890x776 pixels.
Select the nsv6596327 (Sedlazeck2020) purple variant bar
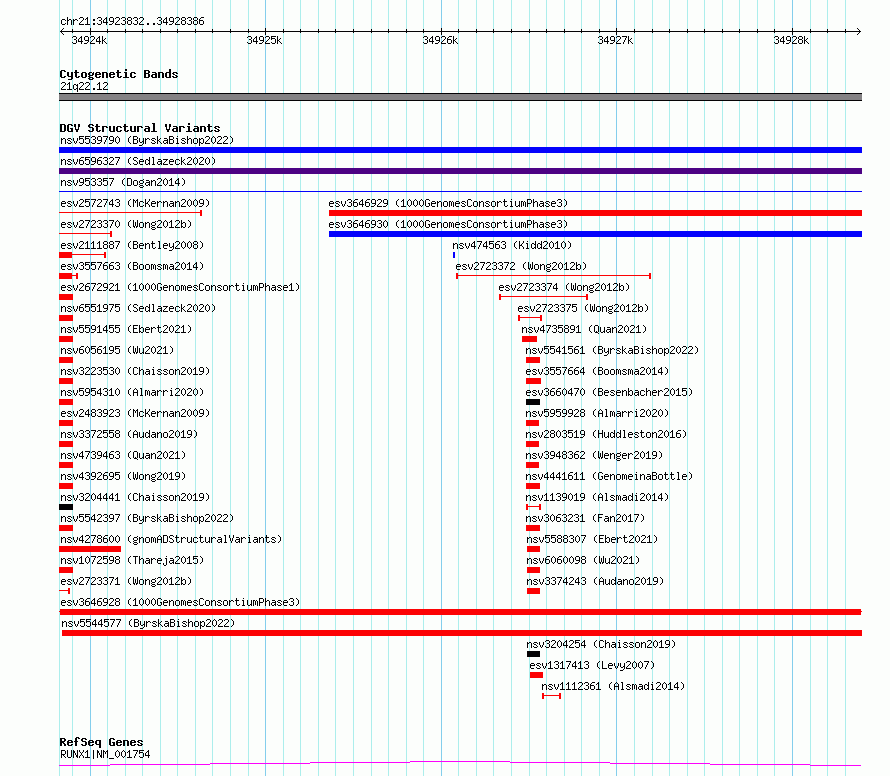(460, 171)
